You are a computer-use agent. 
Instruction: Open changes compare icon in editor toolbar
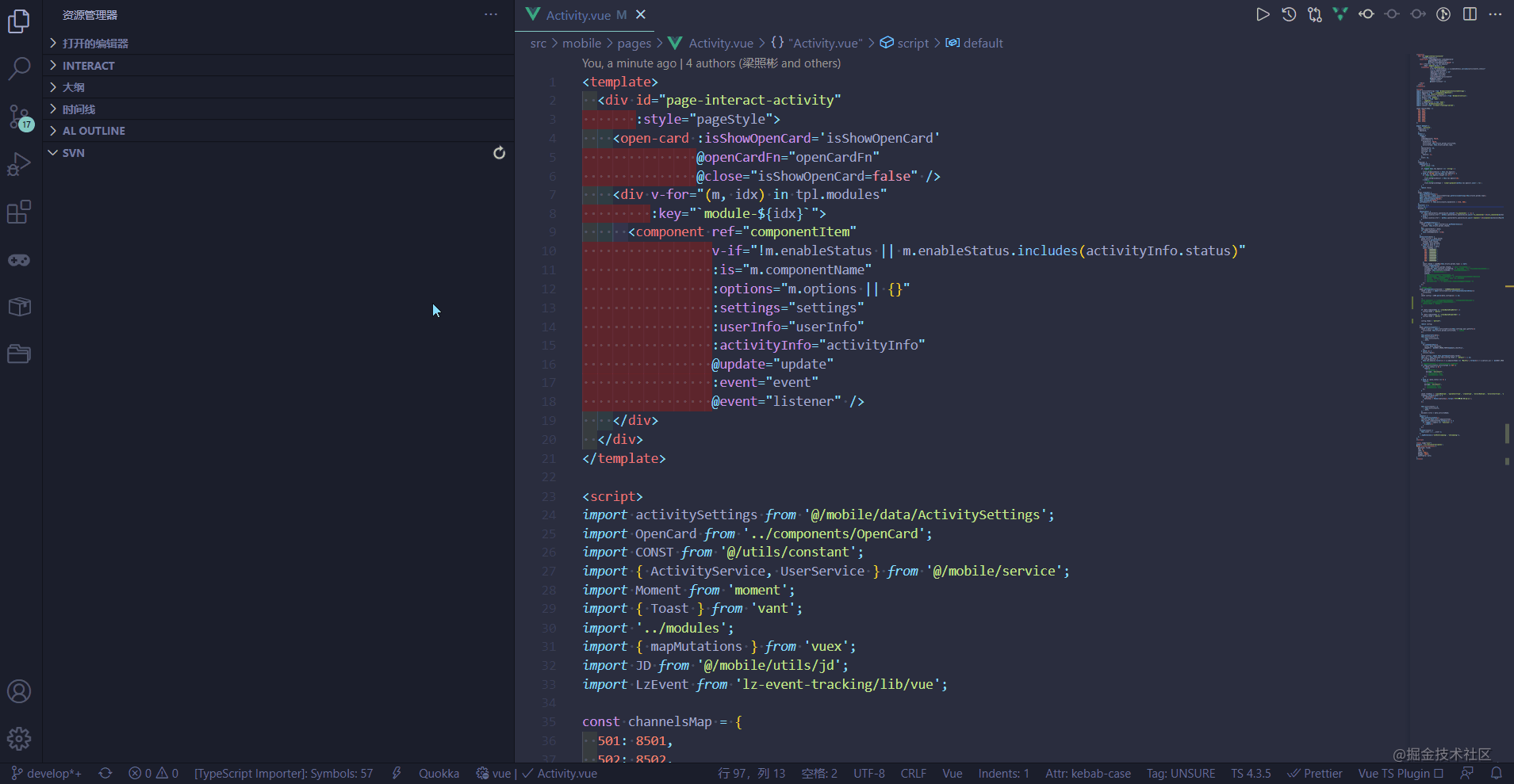point(1315,14)
